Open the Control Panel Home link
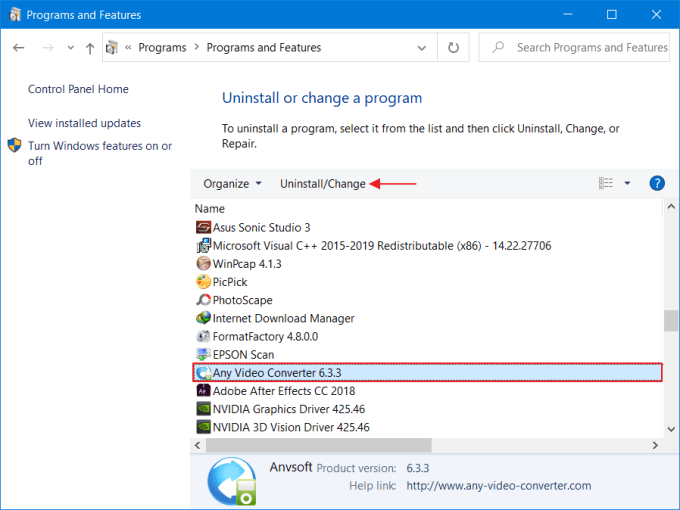Image resolution: width=680 pixels, height=510 pixels. click(x=78, y=89)
